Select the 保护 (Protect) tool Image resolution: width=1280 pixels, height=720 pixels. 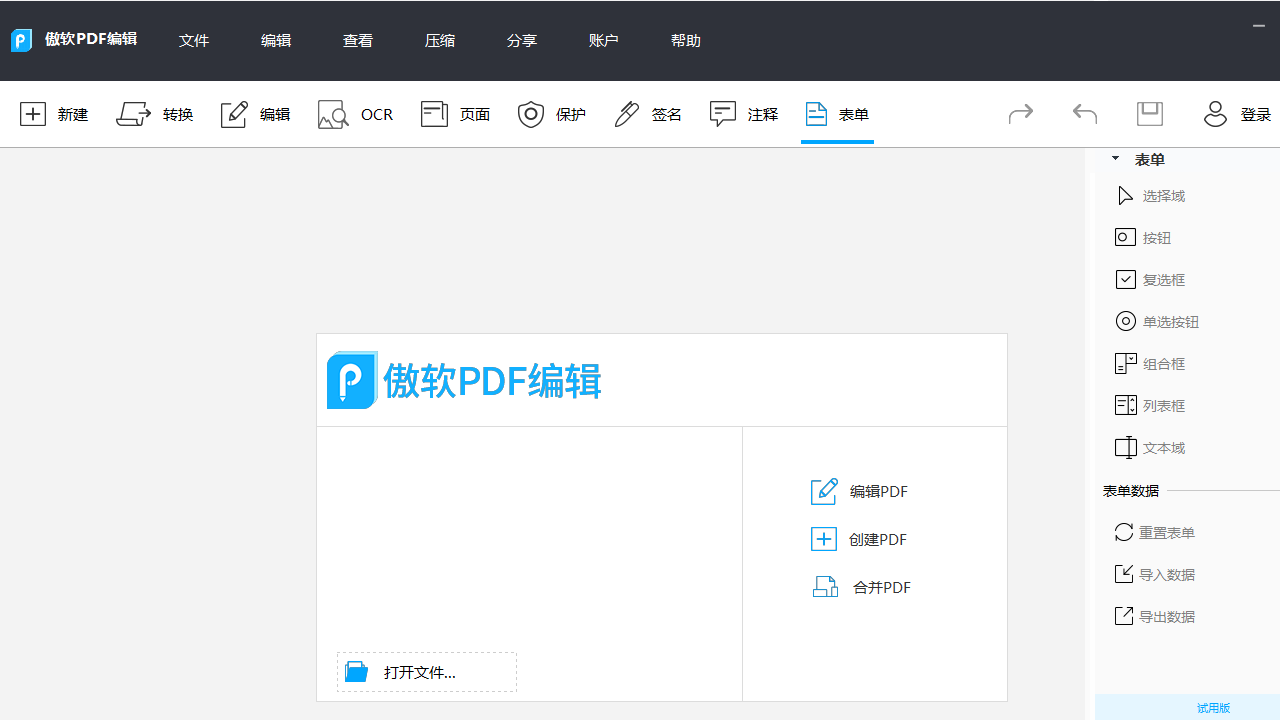[x=551, y=114]
